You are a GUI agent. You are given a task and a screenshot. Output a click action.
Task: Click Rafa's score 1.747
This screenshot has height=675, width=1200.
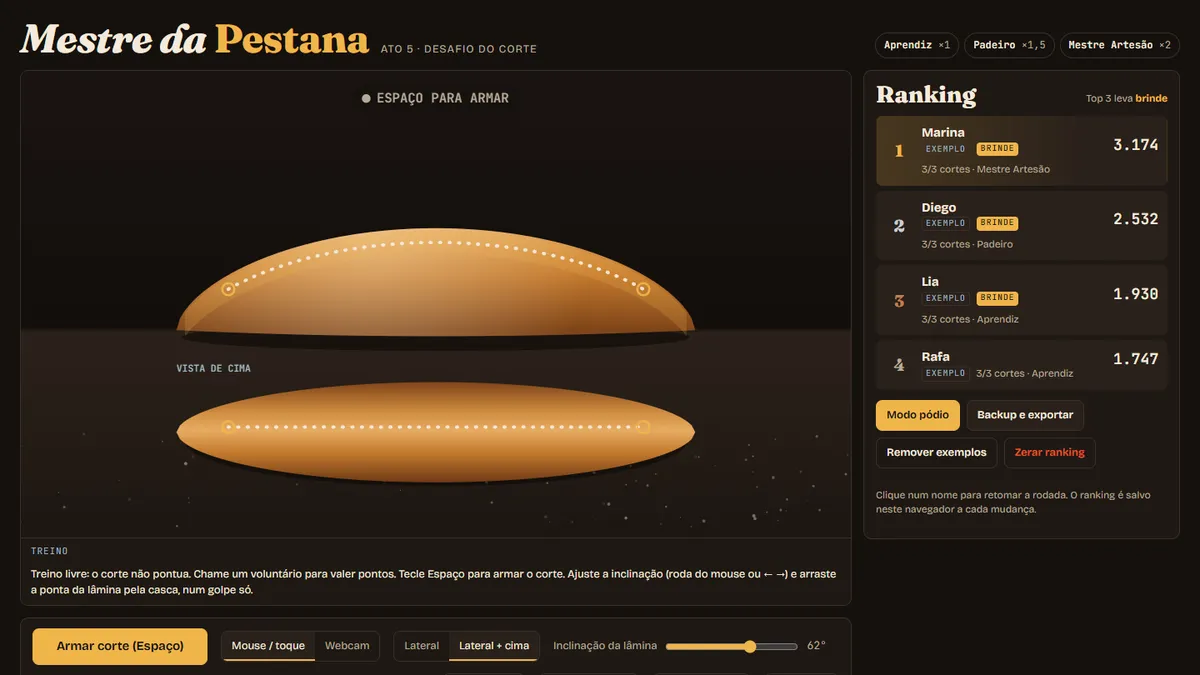click(x=1135, y=359)
